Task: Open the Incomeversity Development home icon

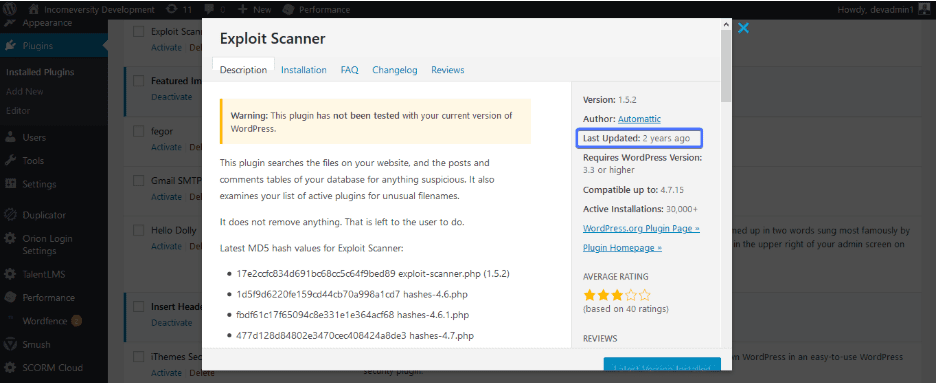Action: click(33, 10)
